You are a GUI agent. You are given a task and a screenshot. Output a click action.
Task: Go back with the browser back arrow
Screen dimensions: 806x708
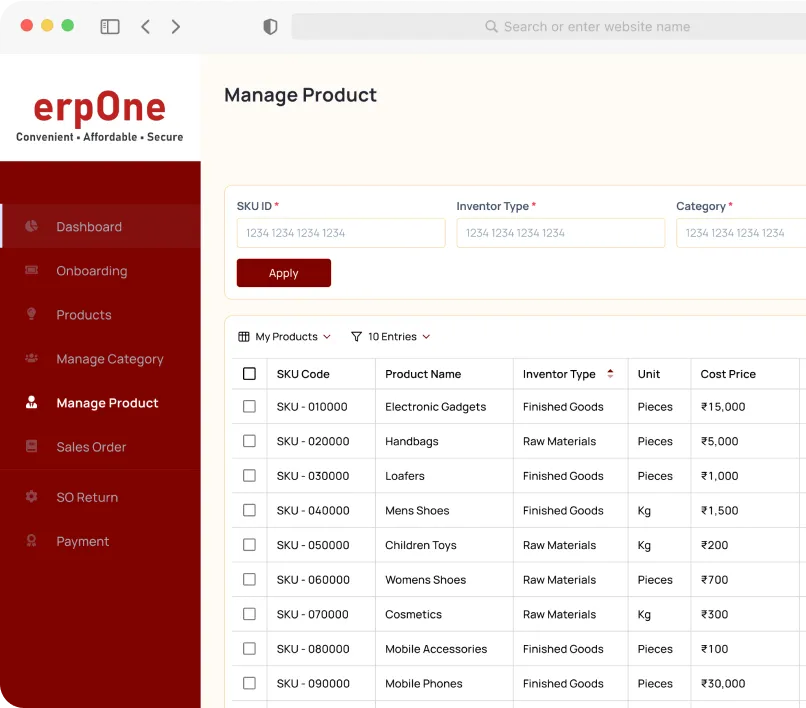(145, 27)
